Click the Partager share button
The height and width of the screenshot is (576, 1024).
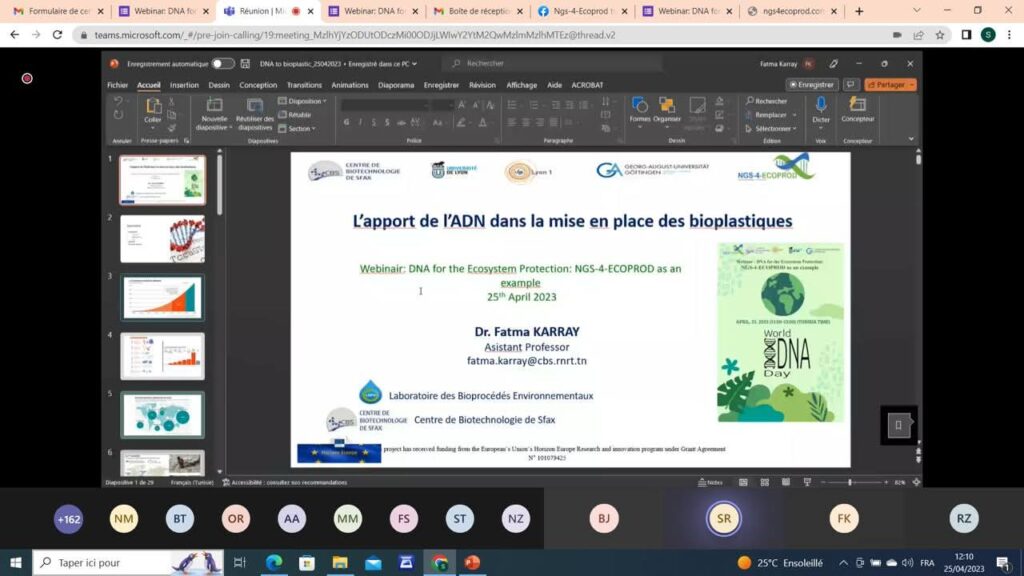point(890,85)
